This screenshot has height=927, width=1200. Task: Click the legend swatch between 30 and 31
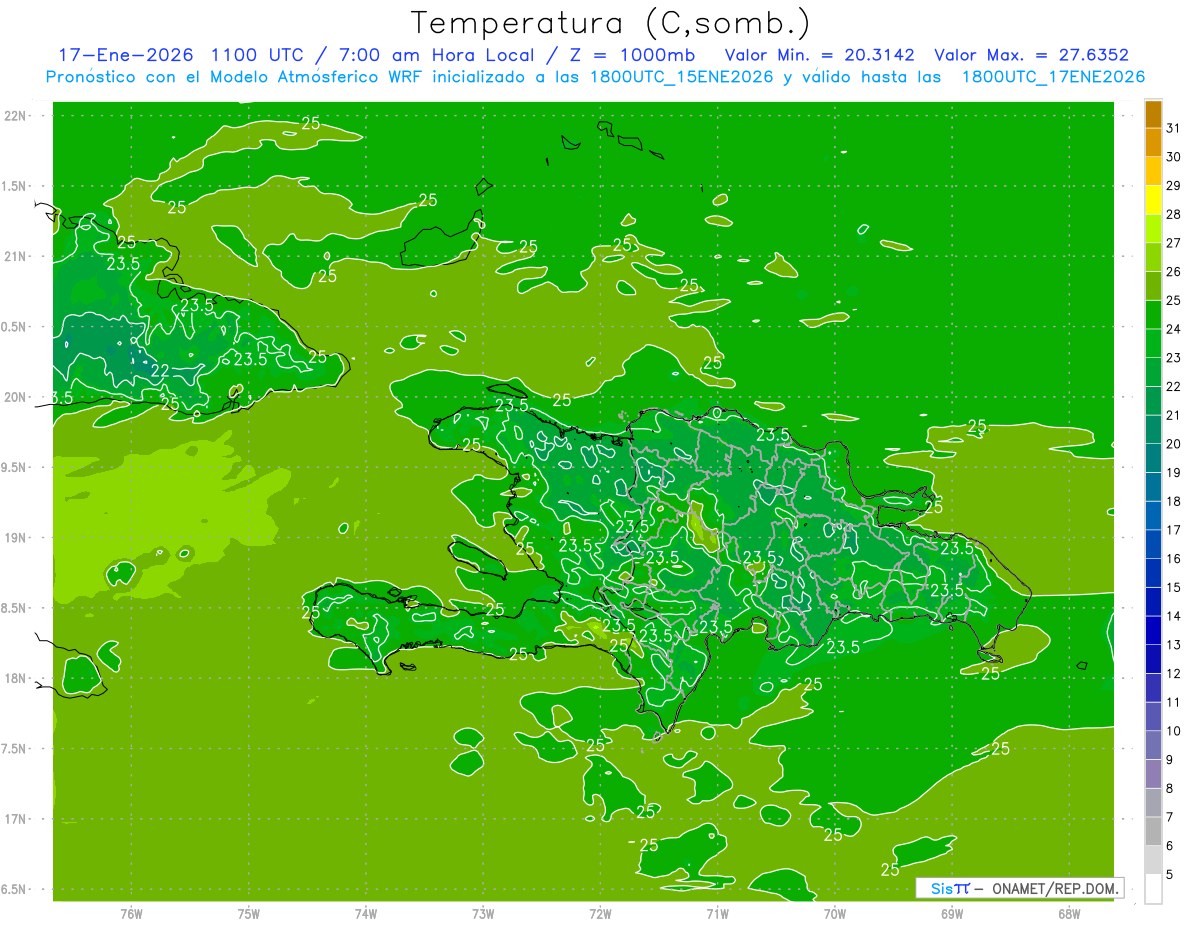tap(1153, 142)
